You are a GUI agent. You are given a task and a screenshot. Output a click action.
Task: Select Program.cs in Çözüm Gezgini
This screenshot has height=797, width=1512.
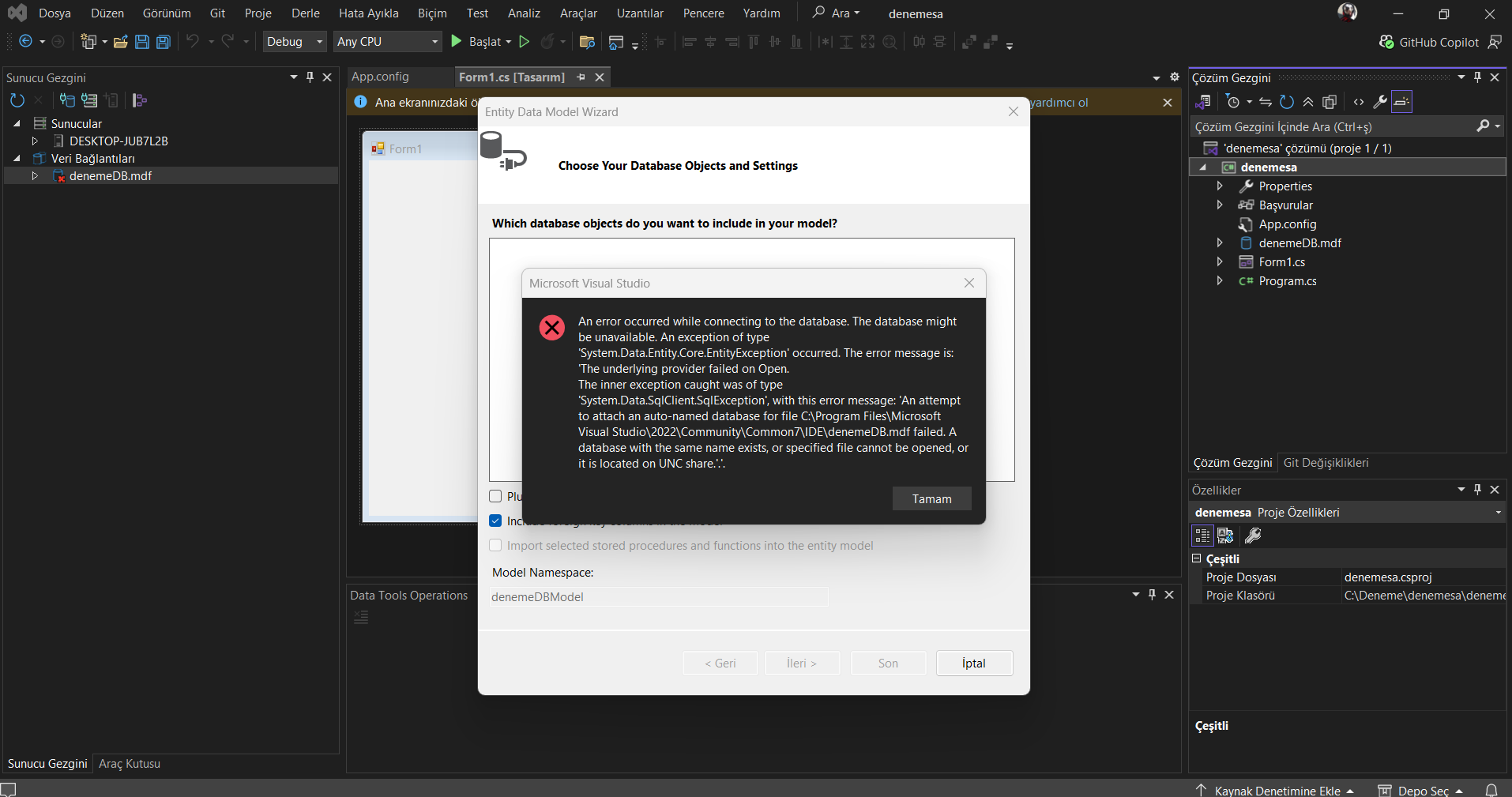(x=1287, y=281)
